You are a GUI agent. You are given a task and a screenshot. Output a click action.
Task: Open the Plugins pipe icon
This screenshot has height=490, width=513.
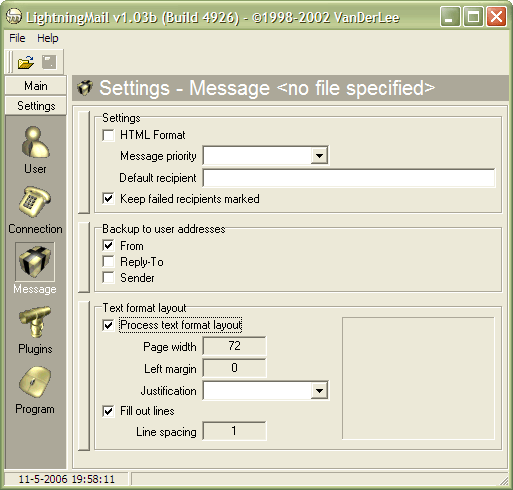point(35,322)
